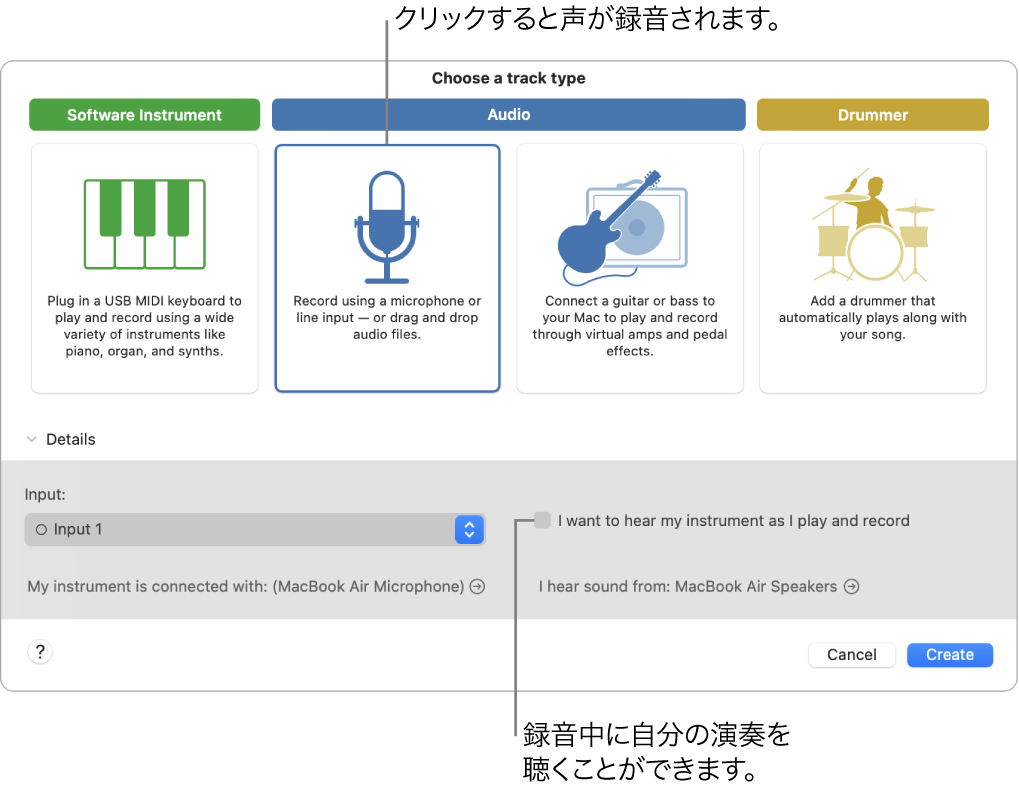
Task: Click the chevron arrows on the Input selector
Action: coord(469,529)
